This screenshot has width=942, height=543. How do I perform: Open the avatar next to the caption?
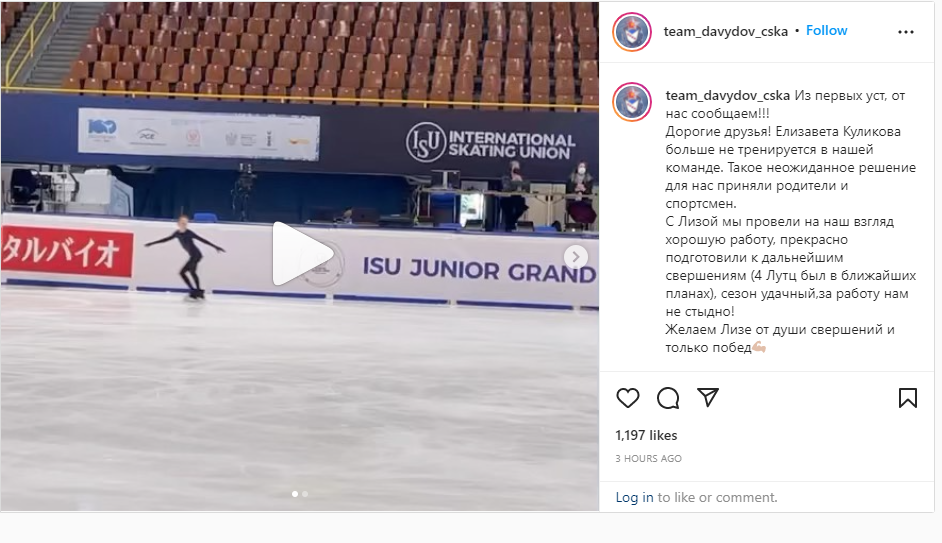pos(632,102)
